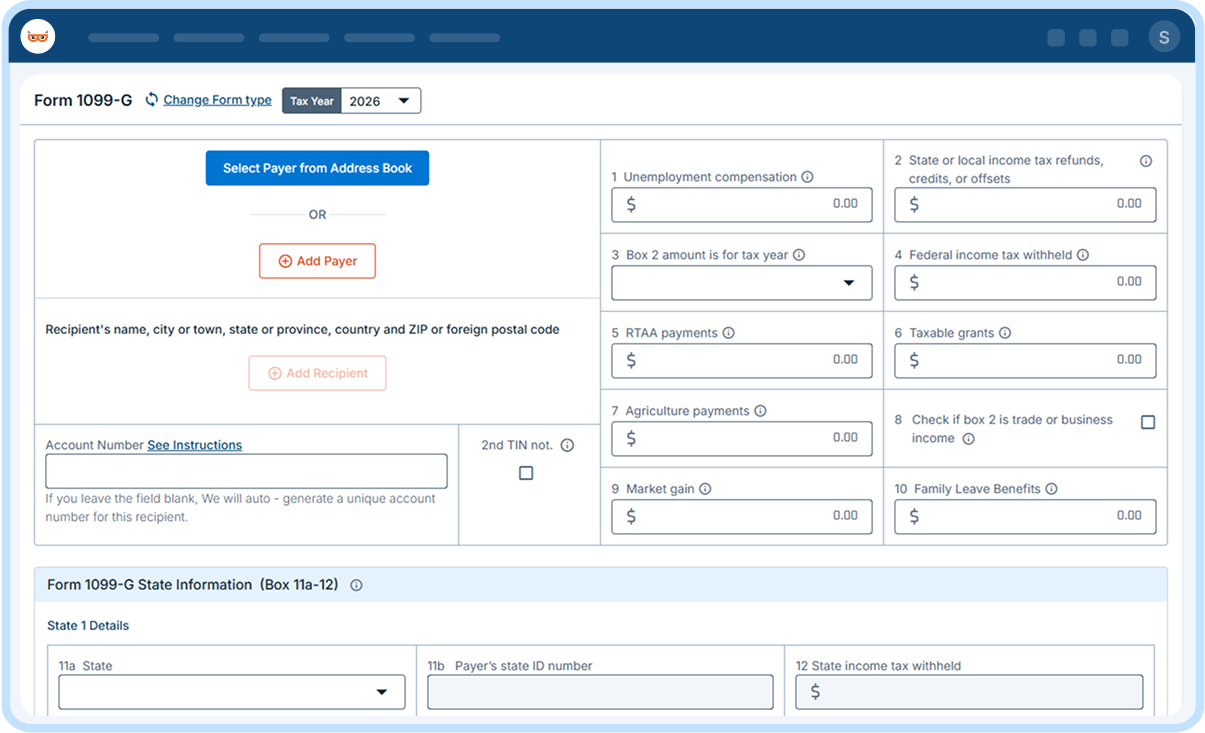Open the 11a State dropdown

point(232,692)
